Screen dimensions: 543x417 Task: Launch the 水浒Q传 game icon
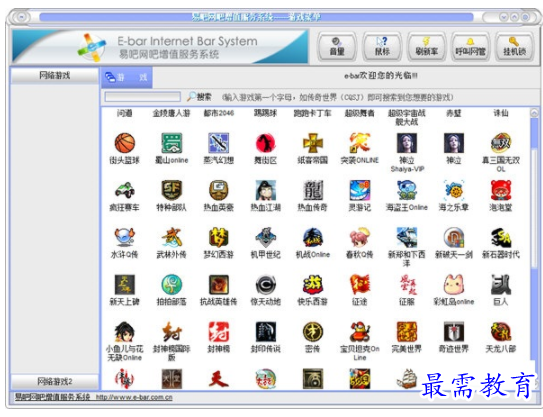(125, 237)
